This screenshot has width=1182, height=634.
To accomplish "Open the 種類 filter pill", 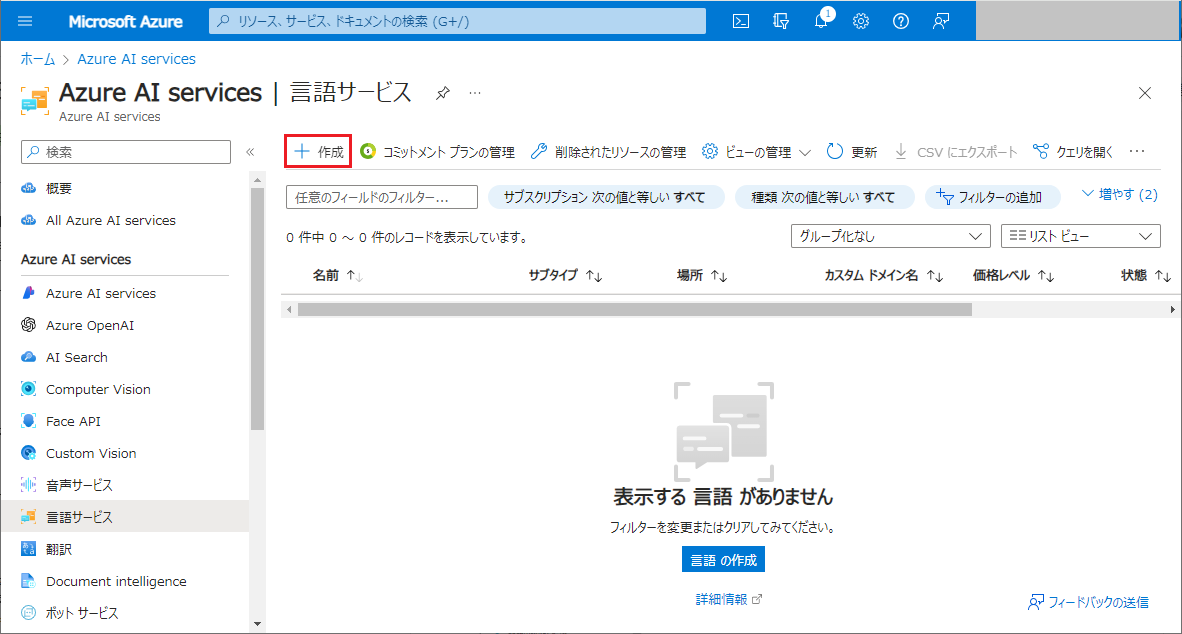I will [824, 197].
